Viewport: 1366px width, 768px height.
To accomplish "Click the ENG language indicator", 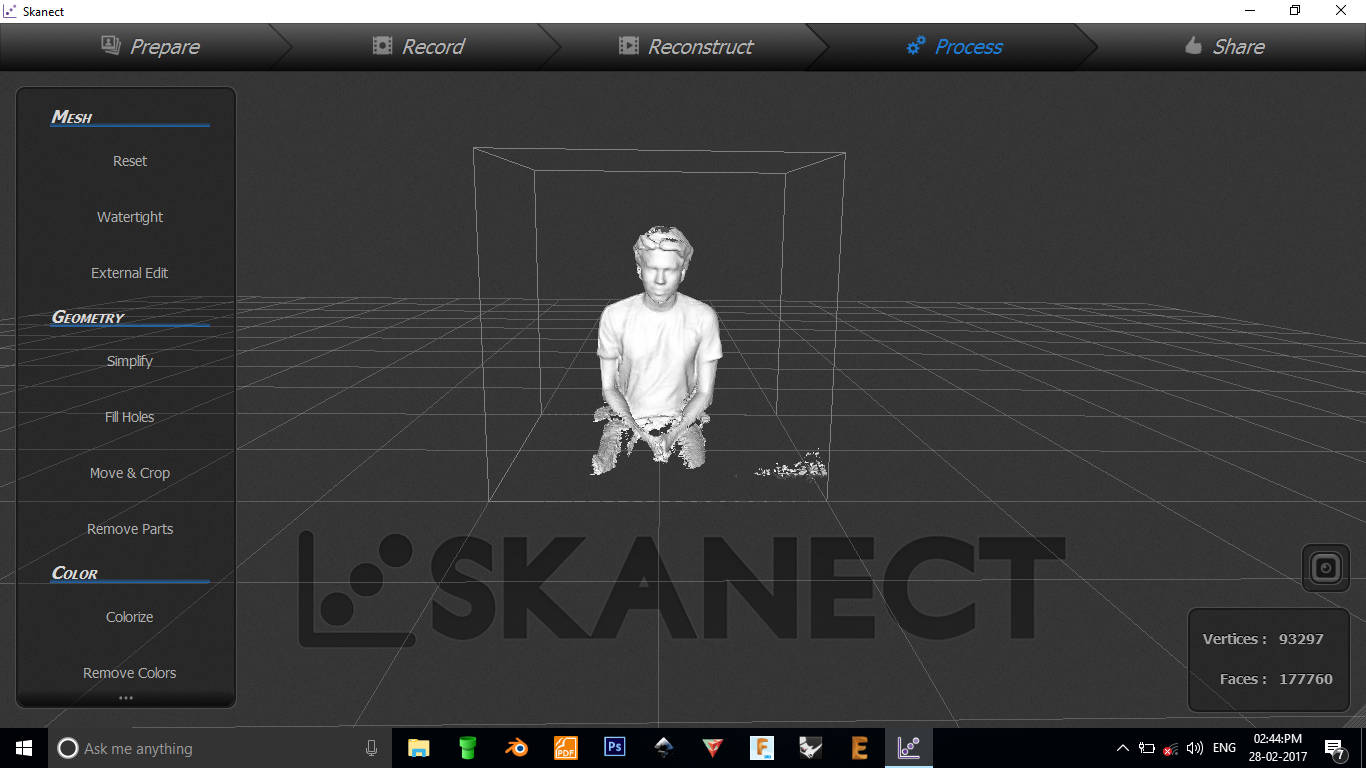I will (1224, 748).
